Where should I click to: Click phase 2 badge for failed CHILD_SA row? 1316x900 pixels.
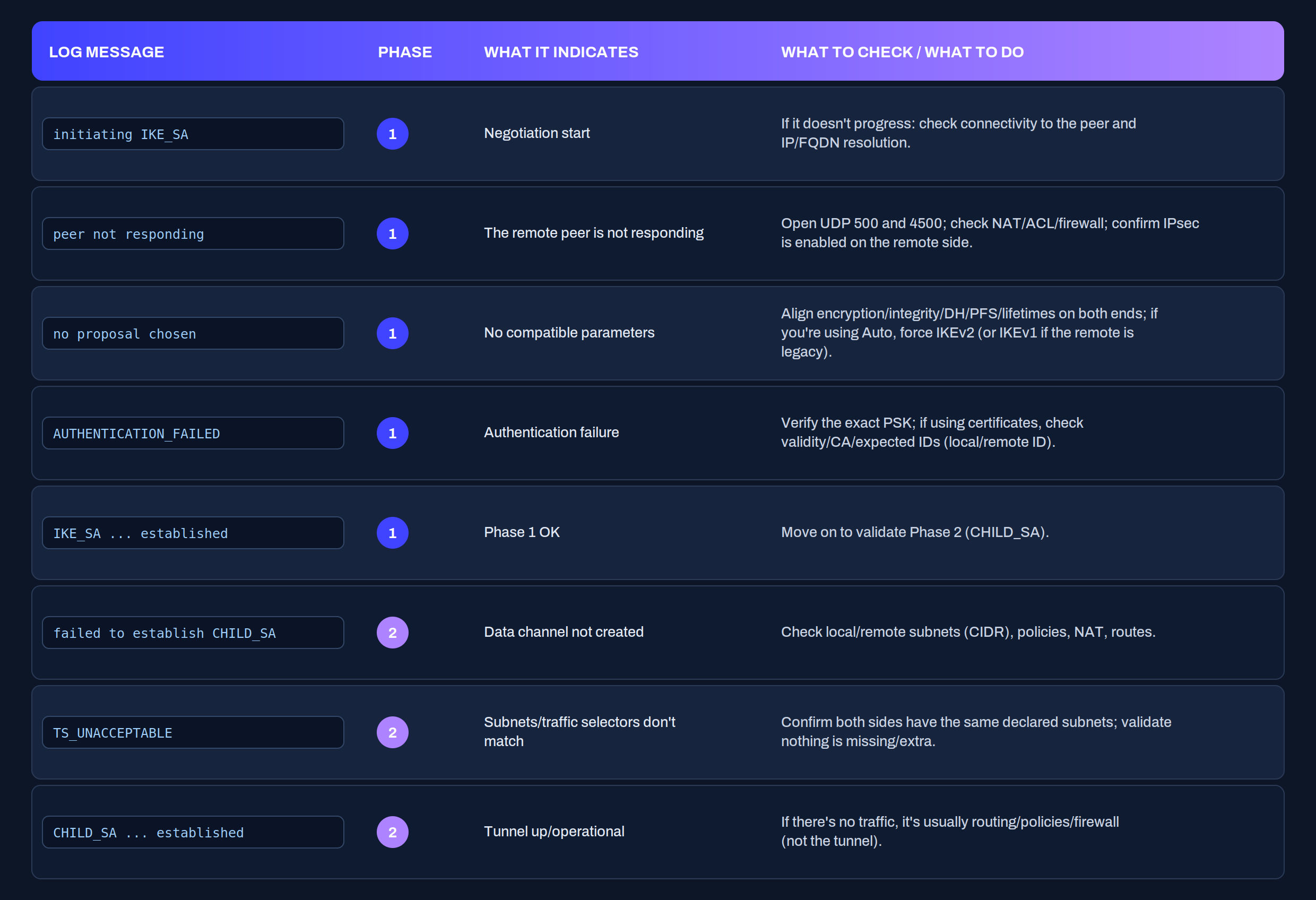tap(393, 633)
